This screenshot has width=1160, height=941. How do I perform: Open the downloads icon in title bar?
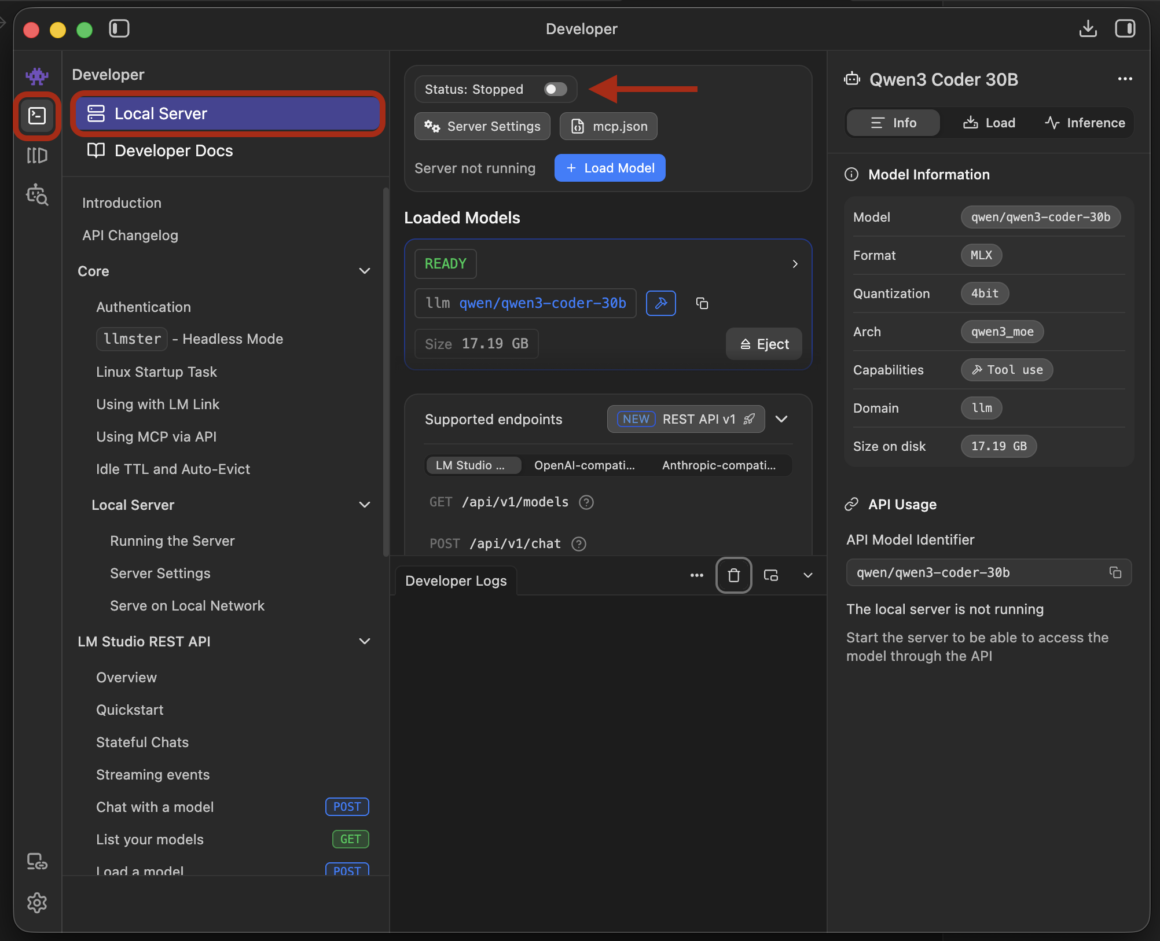pos(1088,29)
